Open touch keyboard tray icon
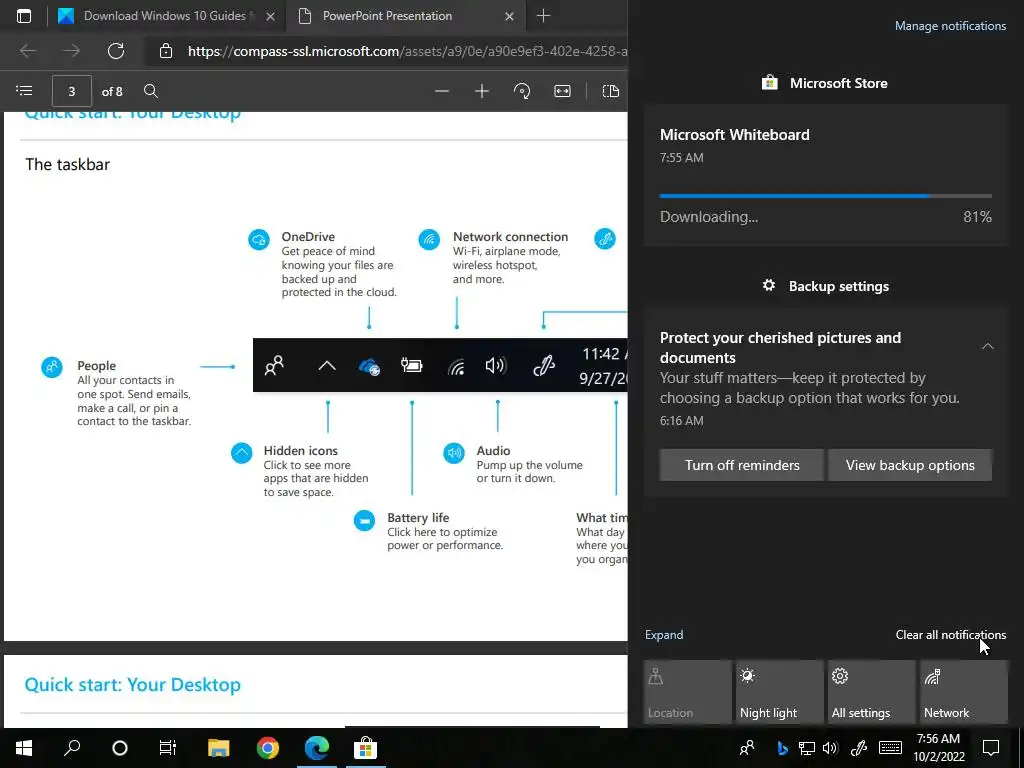Screen dimensions: 1024x768 [x=890, y=748]
